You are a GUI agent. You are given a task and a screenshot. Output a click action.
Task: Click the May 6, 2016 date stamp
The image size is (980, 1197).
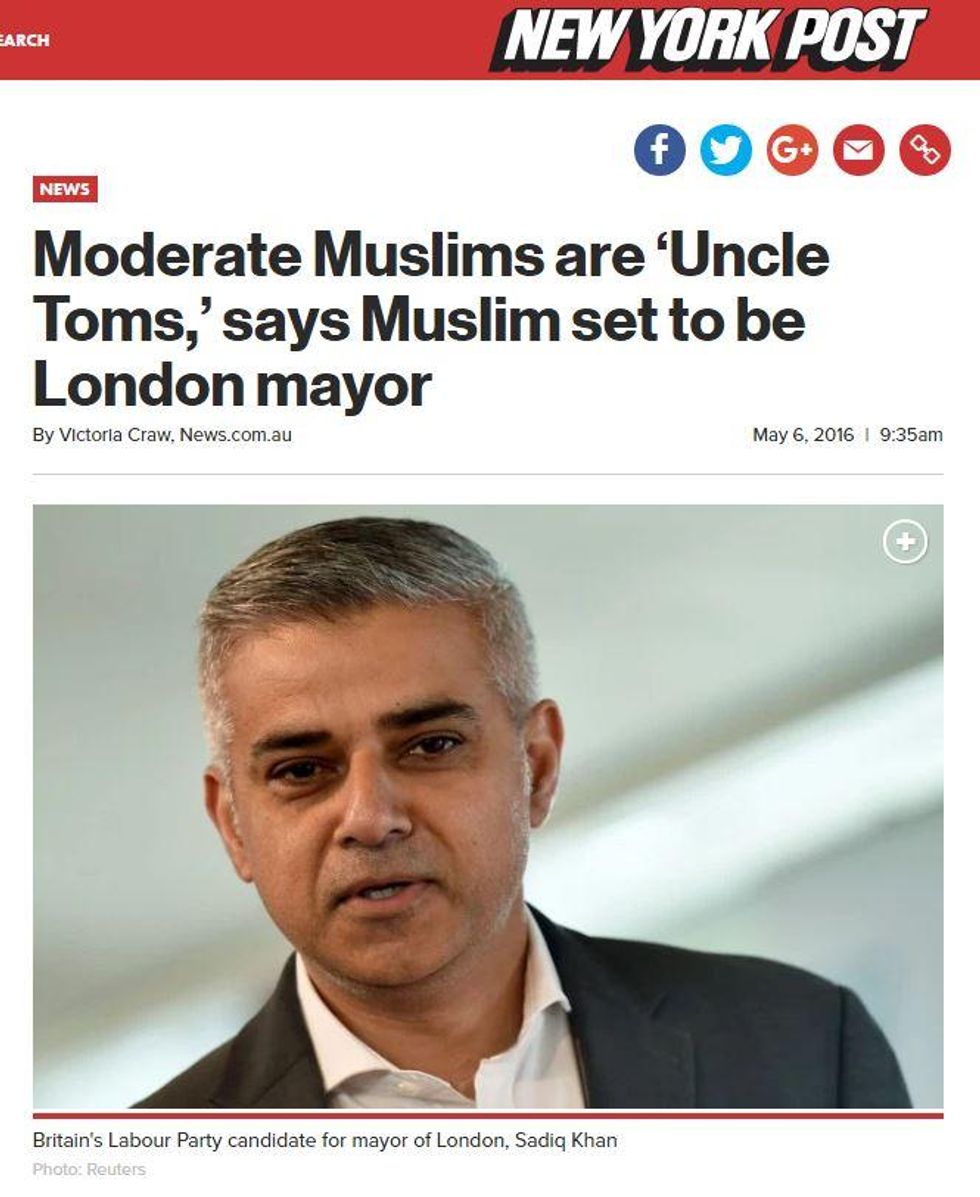(x=803, y=435)
